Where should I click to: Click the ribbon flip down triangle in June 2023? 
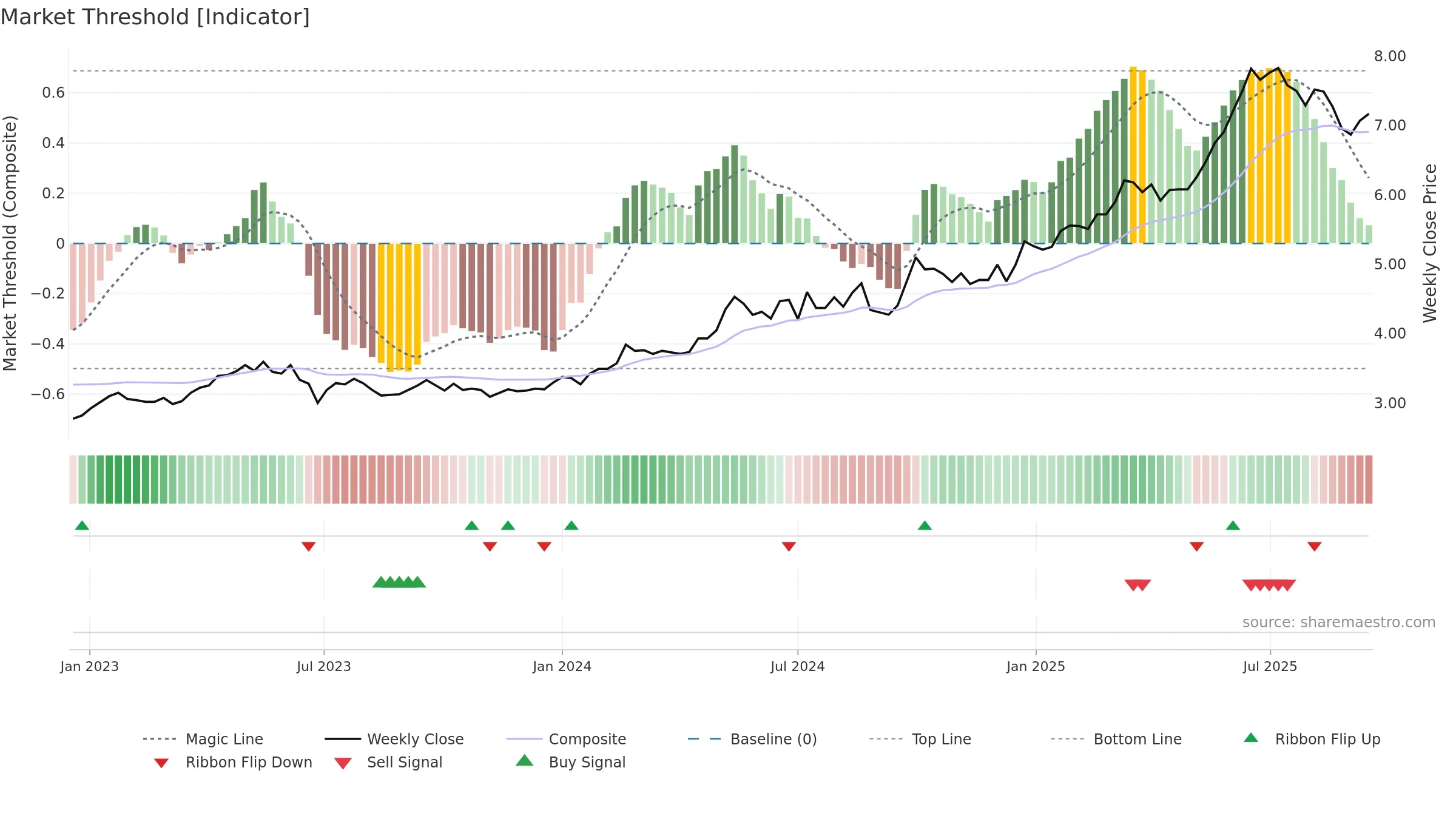click(x=308, y=547)
